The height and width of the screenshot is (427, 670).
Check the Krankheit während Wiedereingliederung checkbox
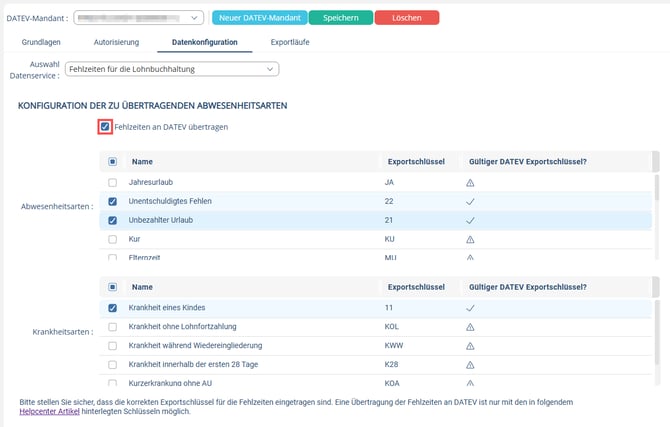click(112, 345)
